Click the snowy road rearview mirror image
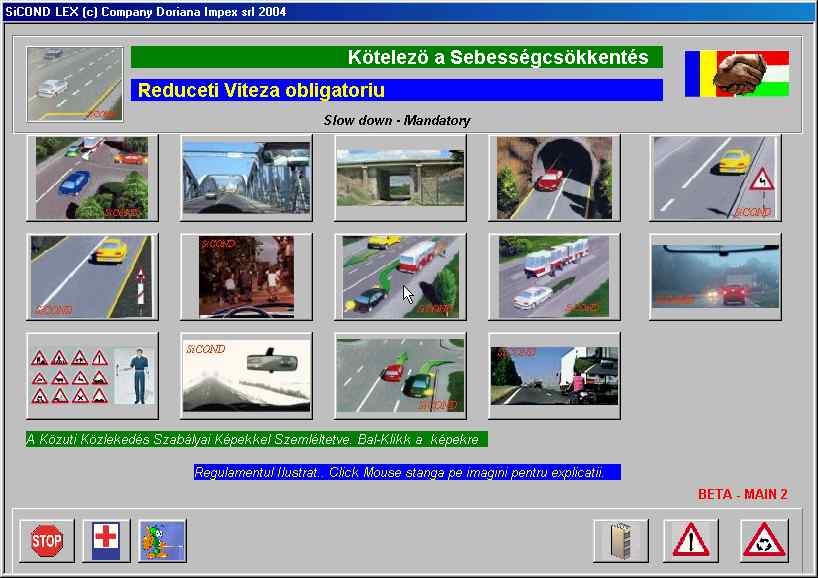This screenshot has height=578, width=818. (246, 375)
